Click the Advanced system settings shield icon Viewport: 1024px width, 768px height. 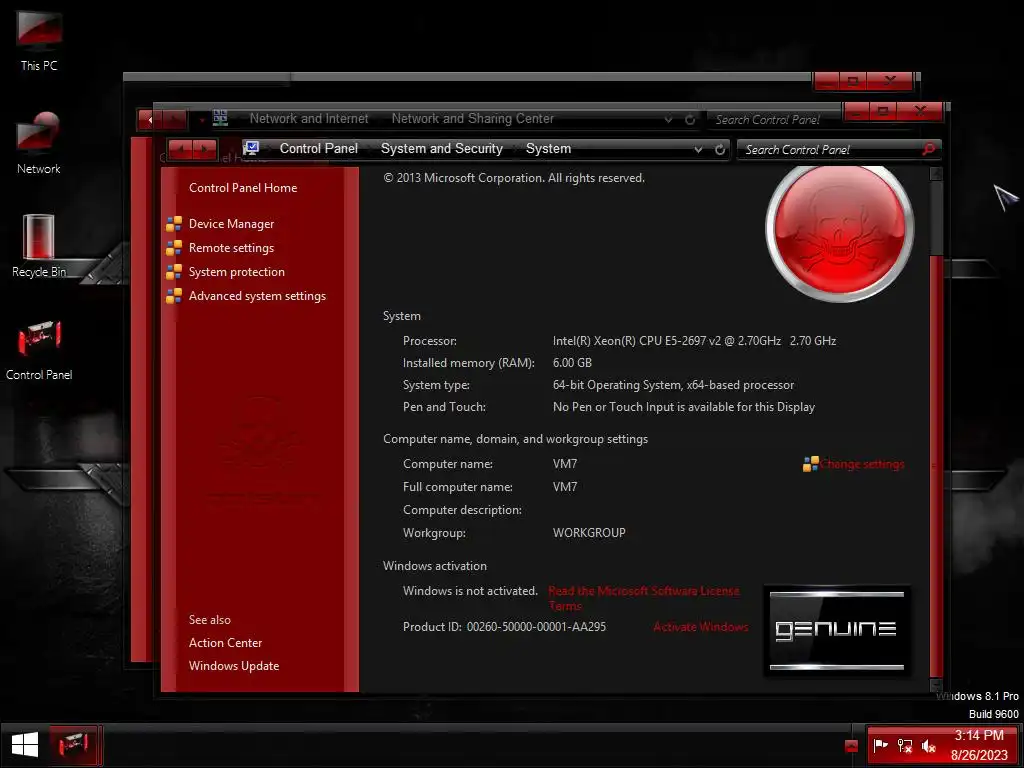(x=174, y=296)
